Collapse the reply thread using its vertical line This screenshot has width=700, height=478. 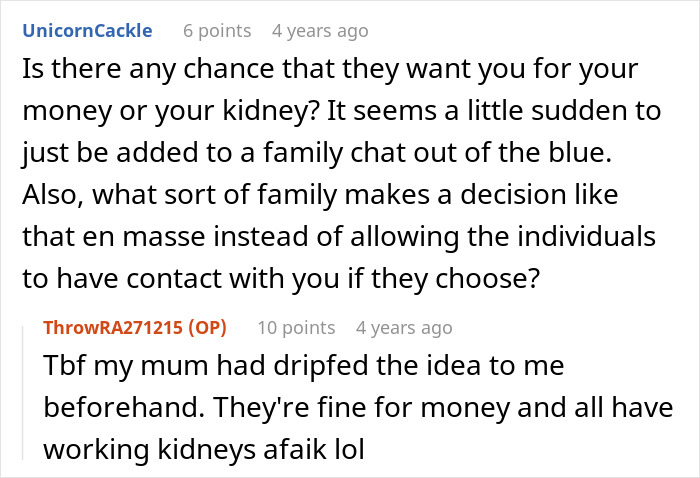pyautogui.click(x=24, y=388)
